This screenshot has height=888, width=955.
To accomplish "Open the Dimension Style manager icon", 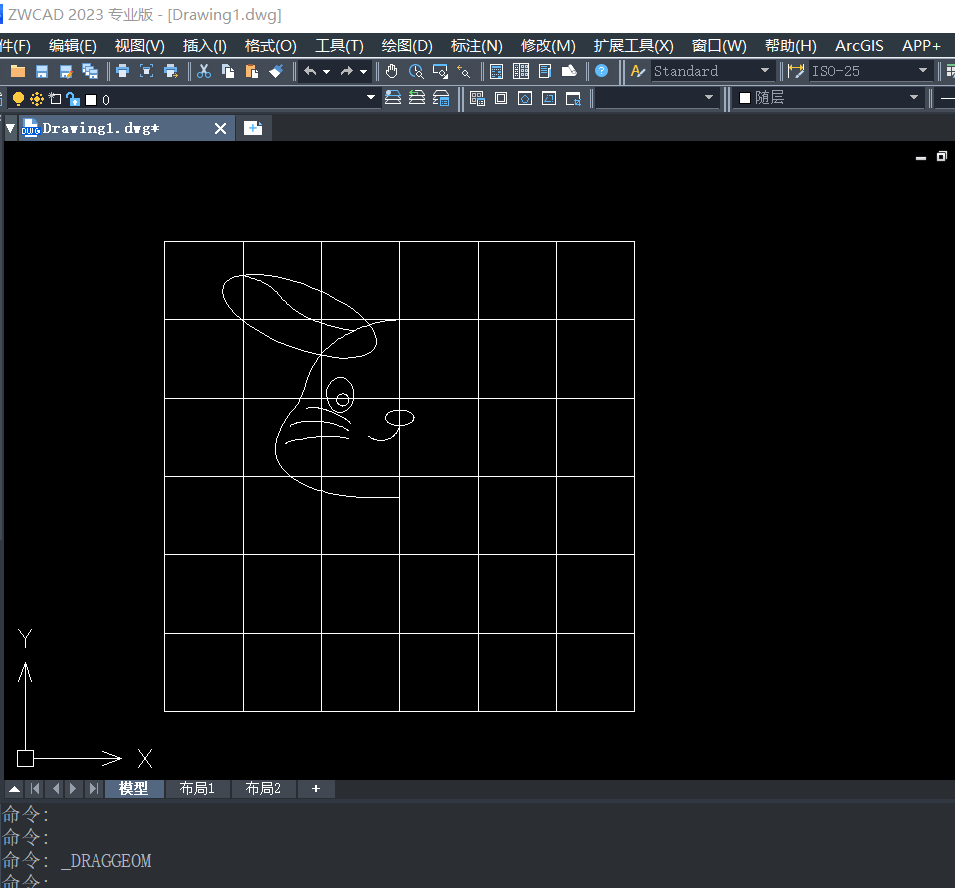I will point(795,71).
